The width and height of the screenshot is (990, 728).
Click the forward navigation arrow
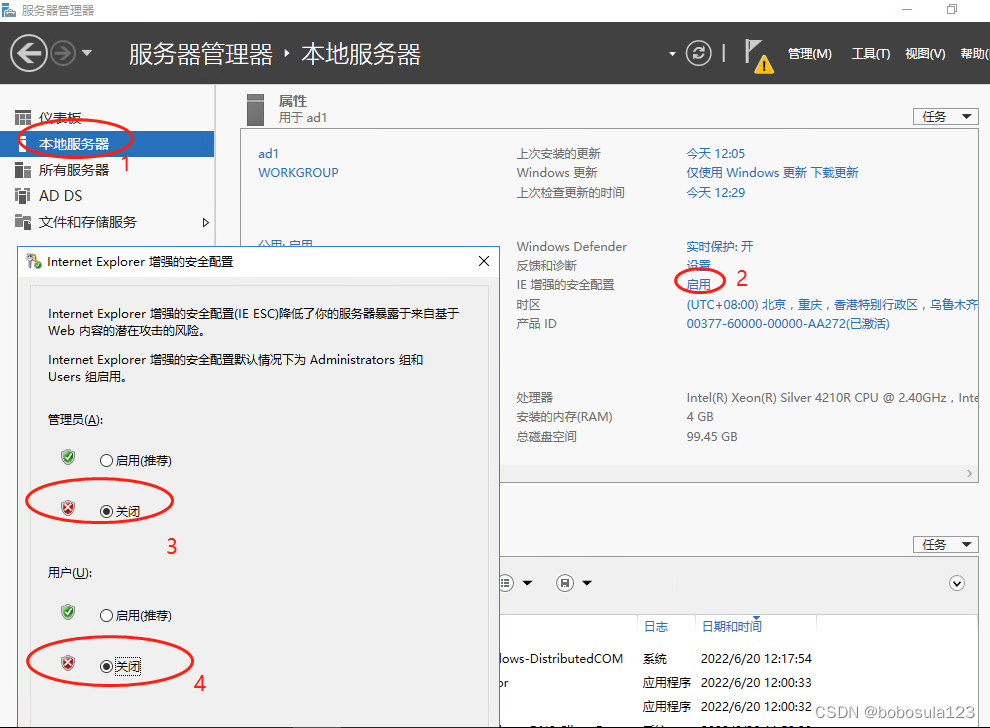63,53
